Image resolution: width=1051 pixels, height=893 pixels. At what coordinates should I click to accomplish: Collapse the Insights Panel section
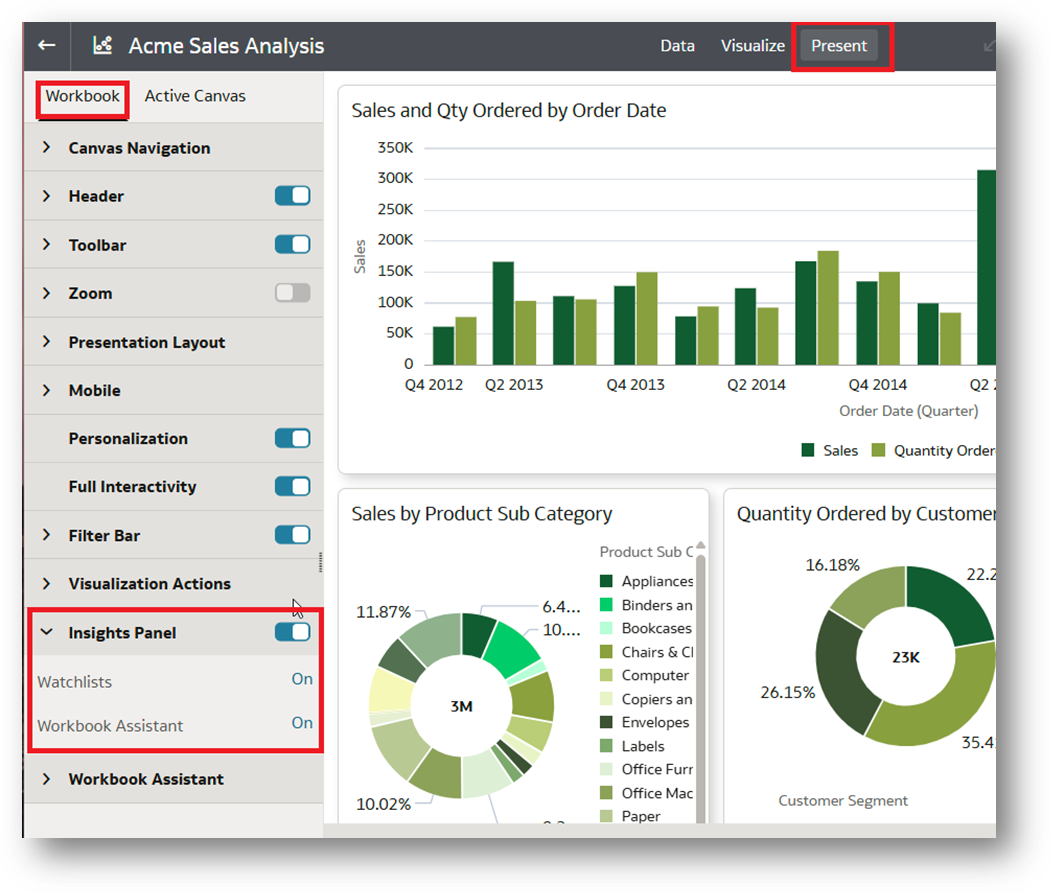click(46, 632)
